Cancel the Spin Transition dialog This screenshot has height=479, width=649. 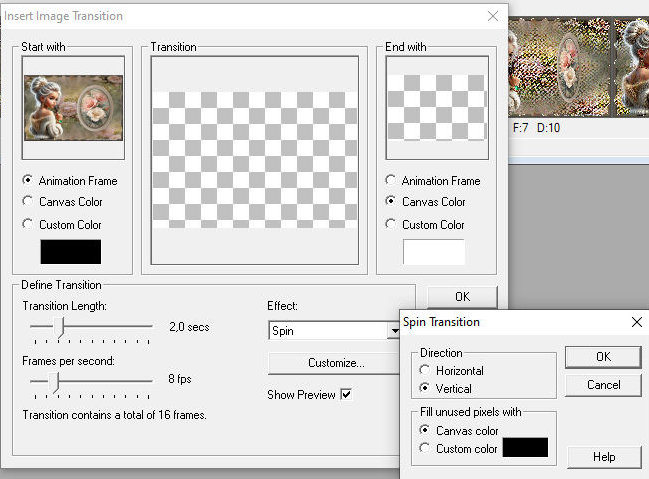[603, 385]
